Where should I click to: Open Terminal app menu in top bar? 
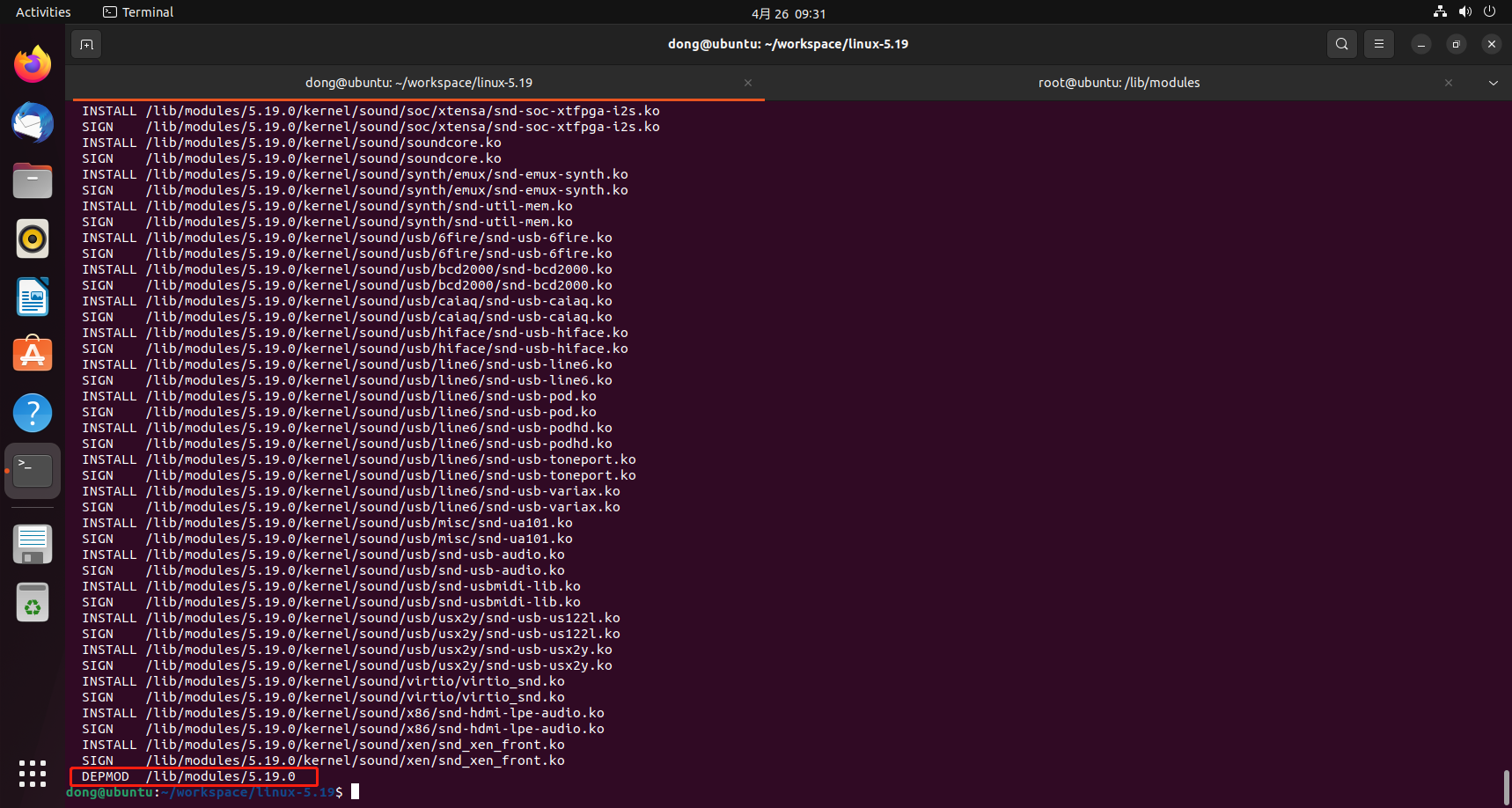pos(138,12)
